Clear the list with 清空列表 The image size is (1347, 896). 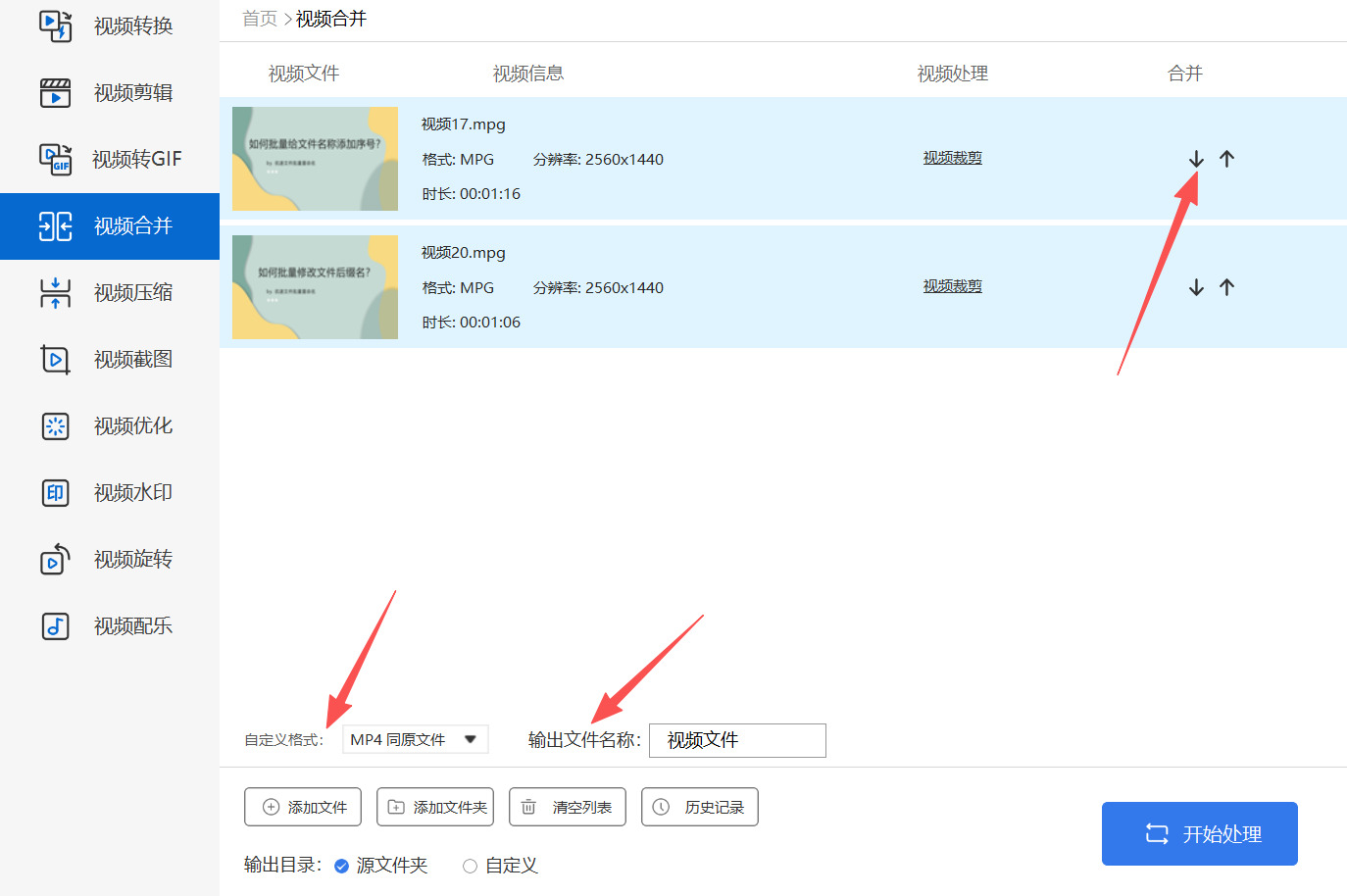click(x=568, y=807)
